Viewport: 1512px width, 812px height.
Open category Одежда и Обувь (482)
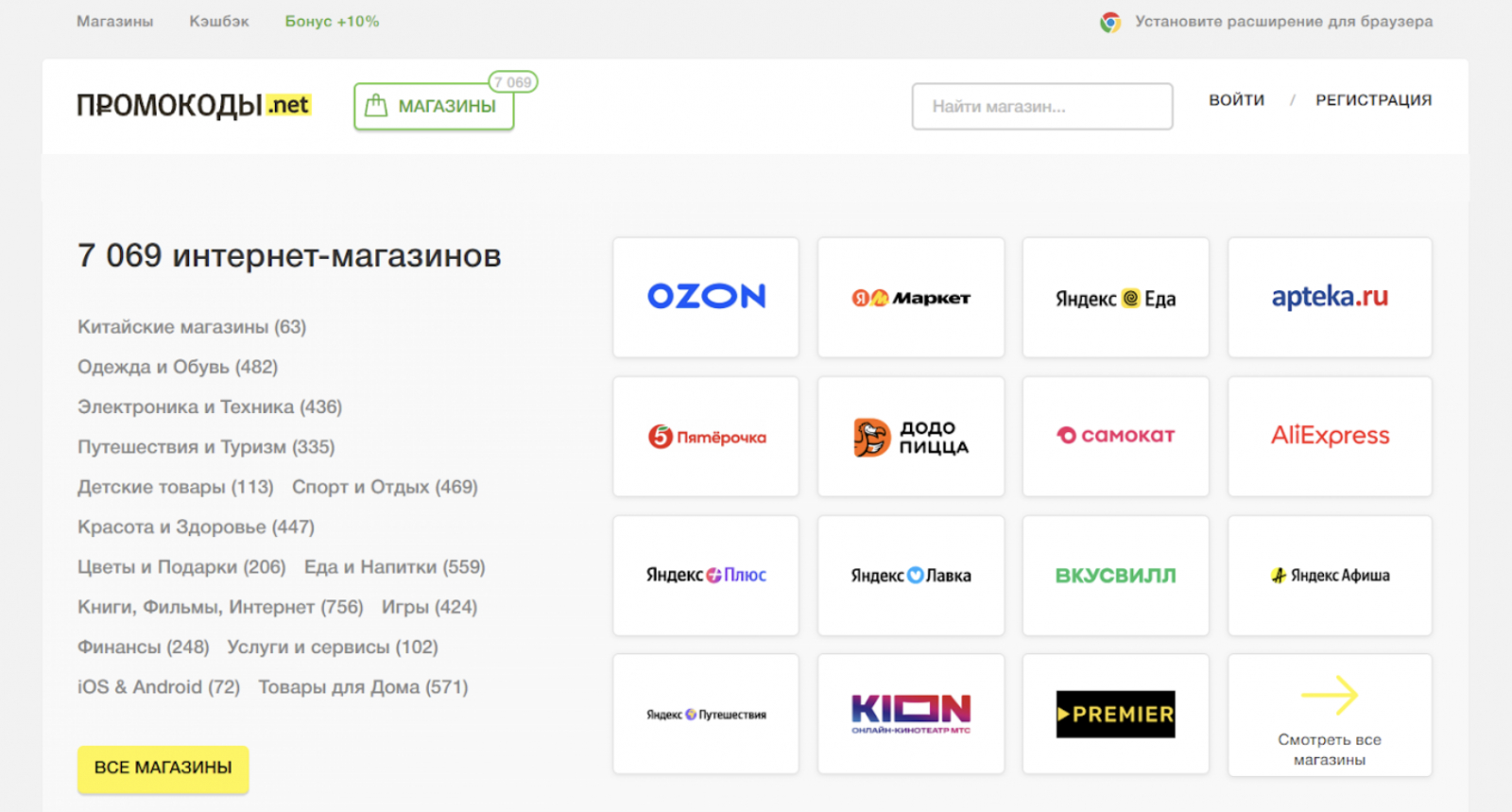[178, 367]
